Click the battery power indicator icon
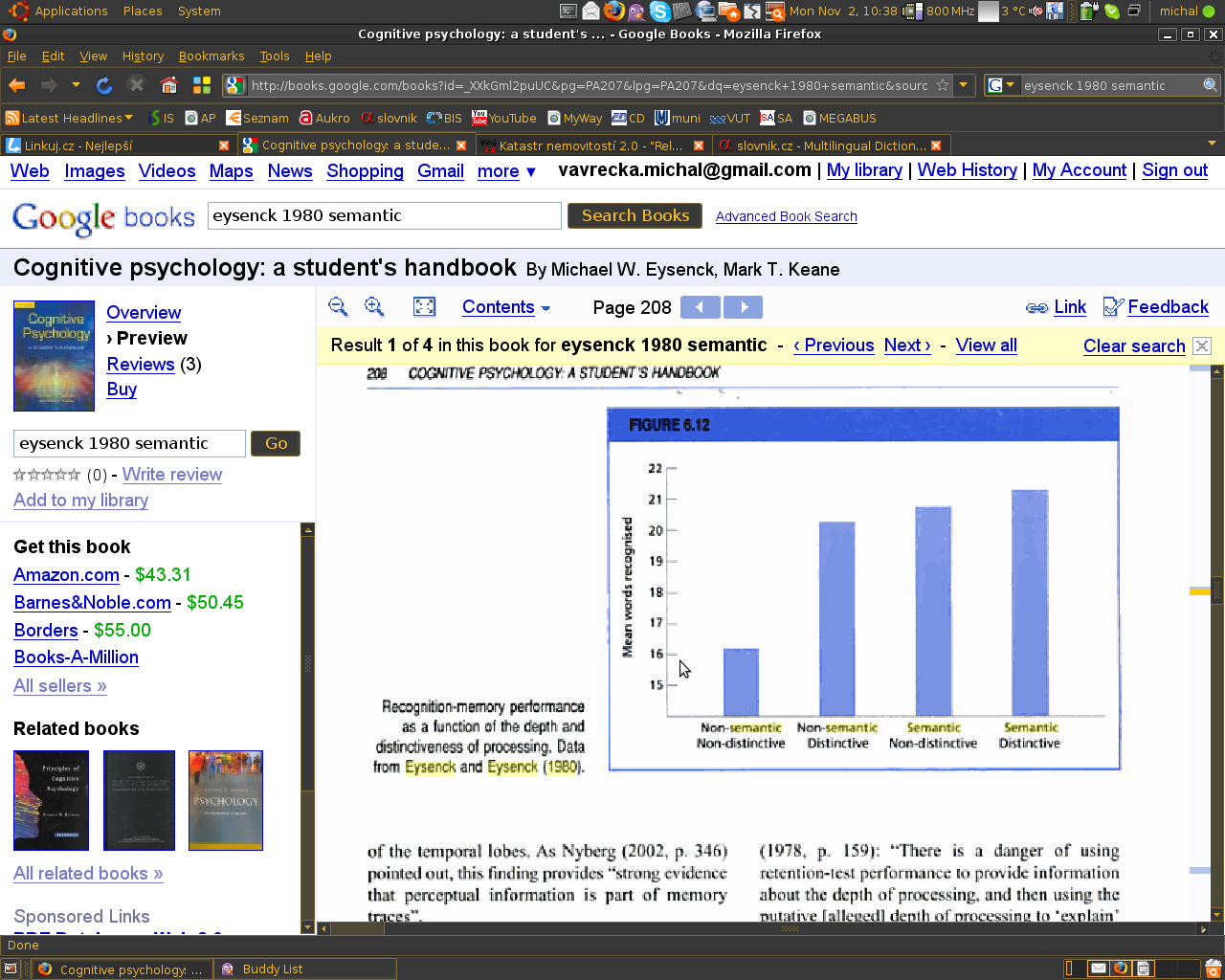The height and width of the screenshot is (980, 1225). click(x=1088, y=11)
